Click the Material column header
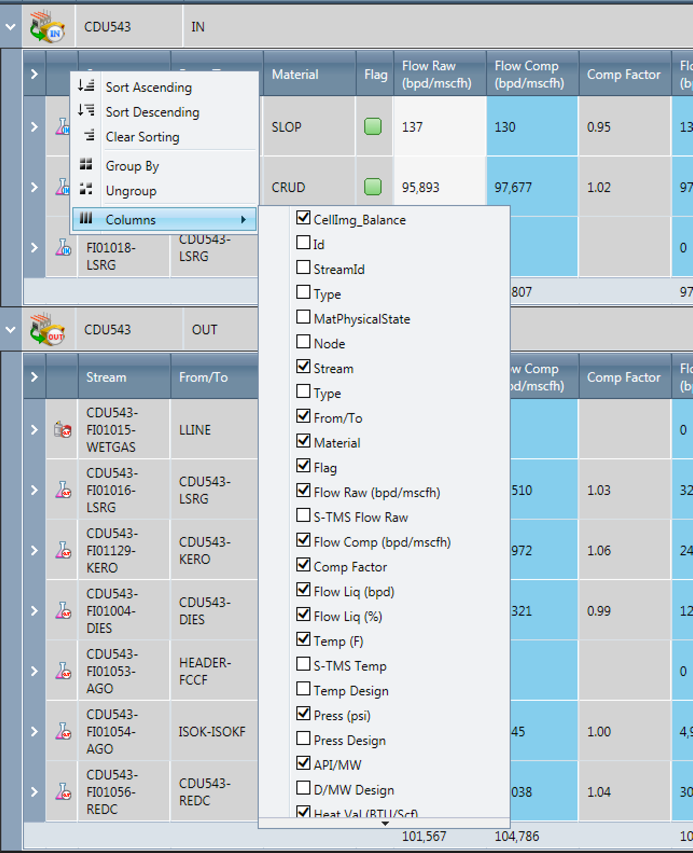 295,74
